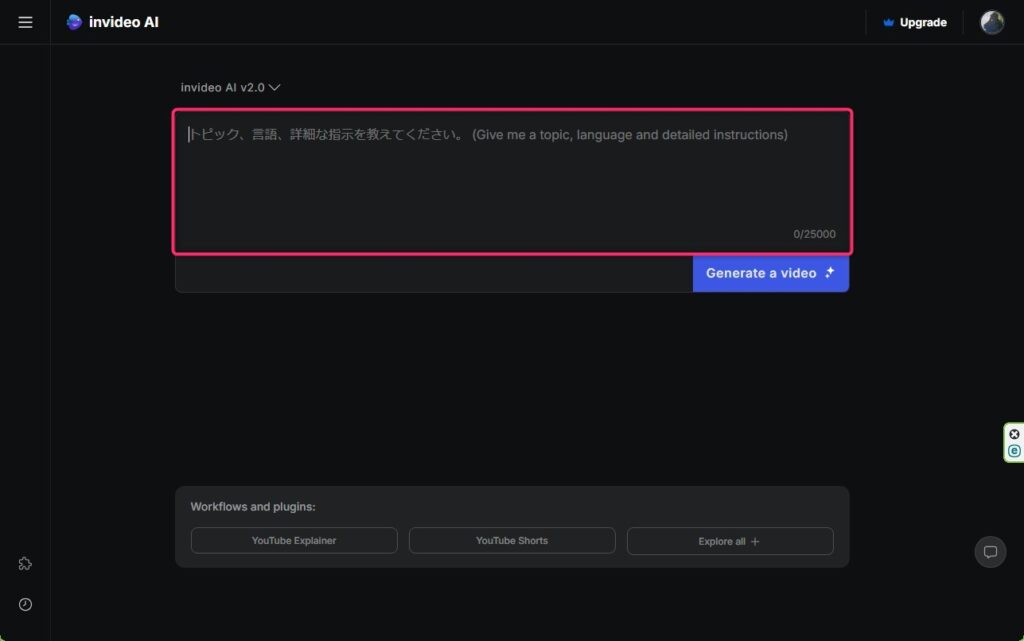Screen dimensions: 1024x641
Task: Close the side widget with X icon
Action: (x=1014, y=434)
